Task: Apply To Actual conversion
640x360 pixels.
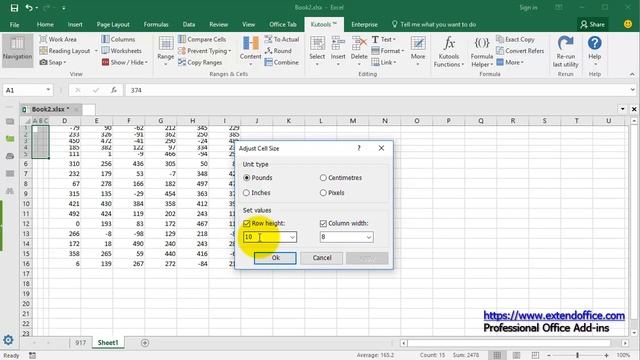Action: (282, 39)
